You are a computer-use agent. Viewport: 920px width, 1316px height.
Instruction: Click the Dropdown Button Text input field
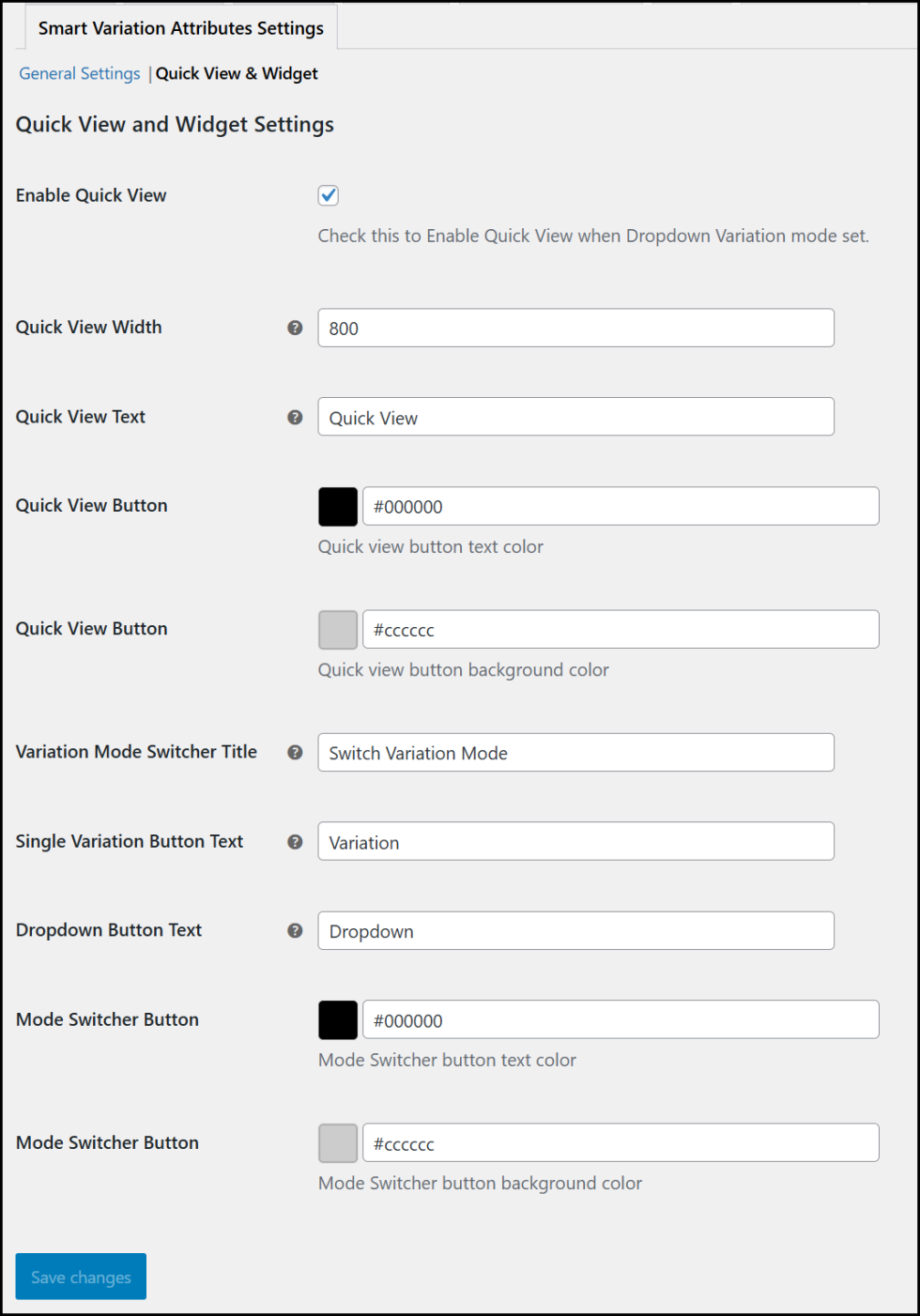click(x=575, y=931)
